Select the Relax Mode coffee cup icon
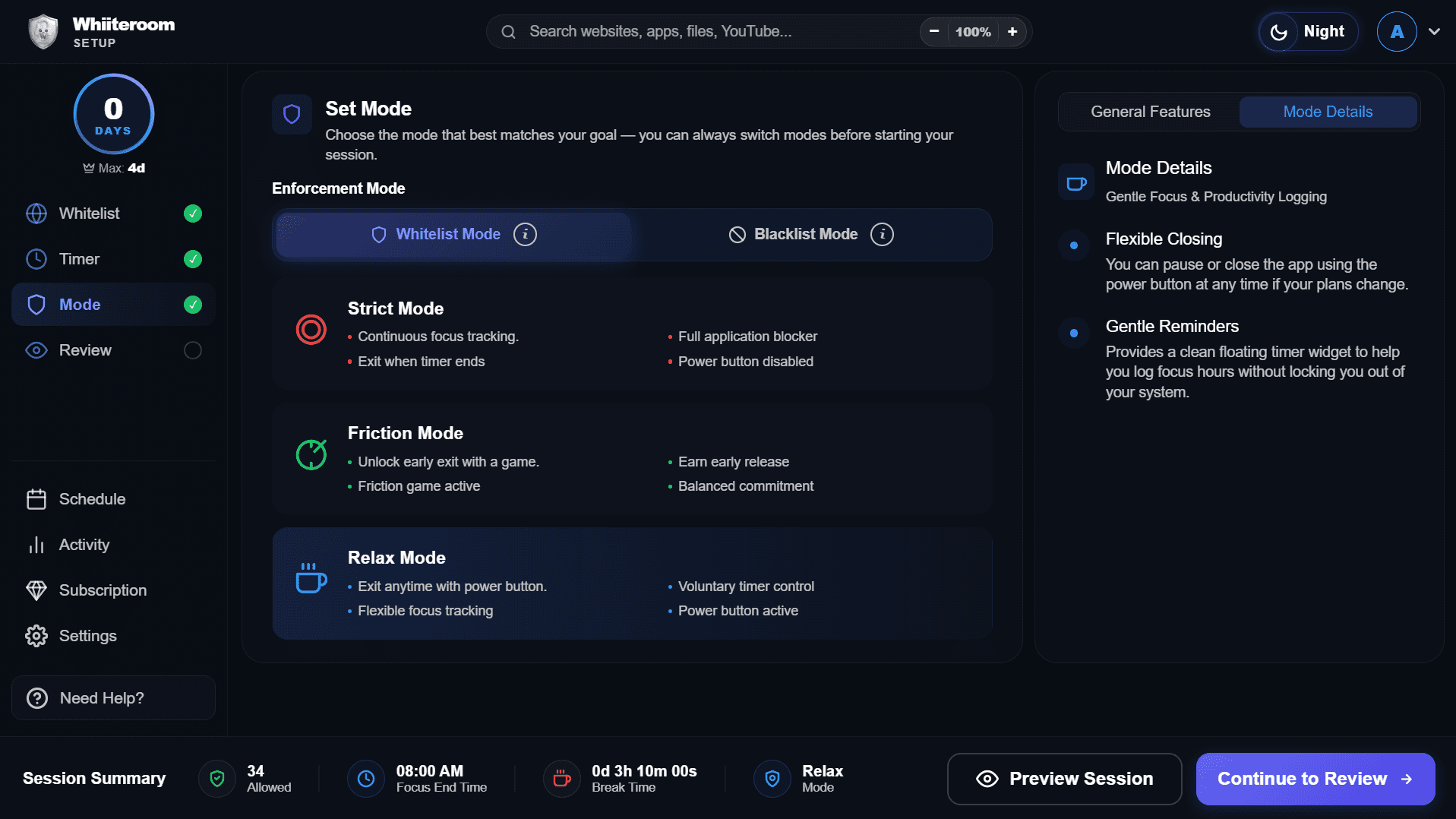 (x=311, y=579)
